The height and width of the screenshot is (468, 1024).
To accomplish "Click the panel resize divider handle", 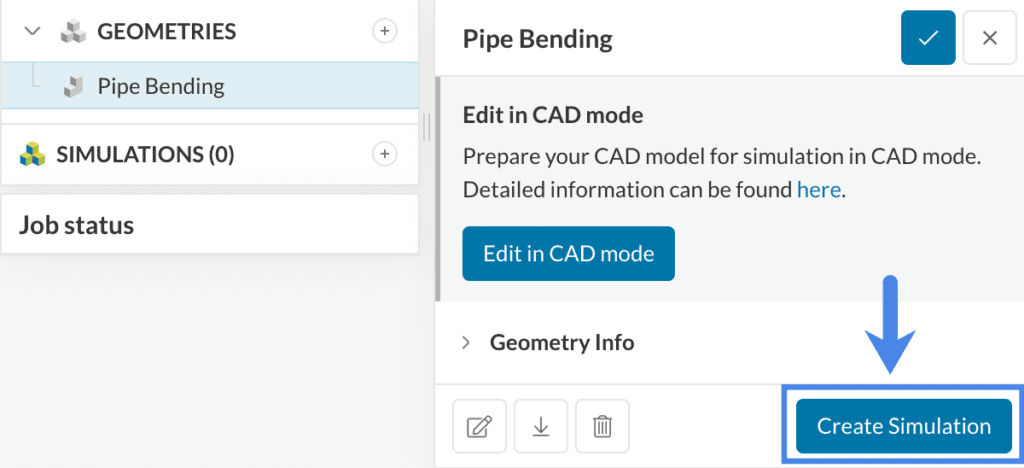I will [x=427, y=127].
